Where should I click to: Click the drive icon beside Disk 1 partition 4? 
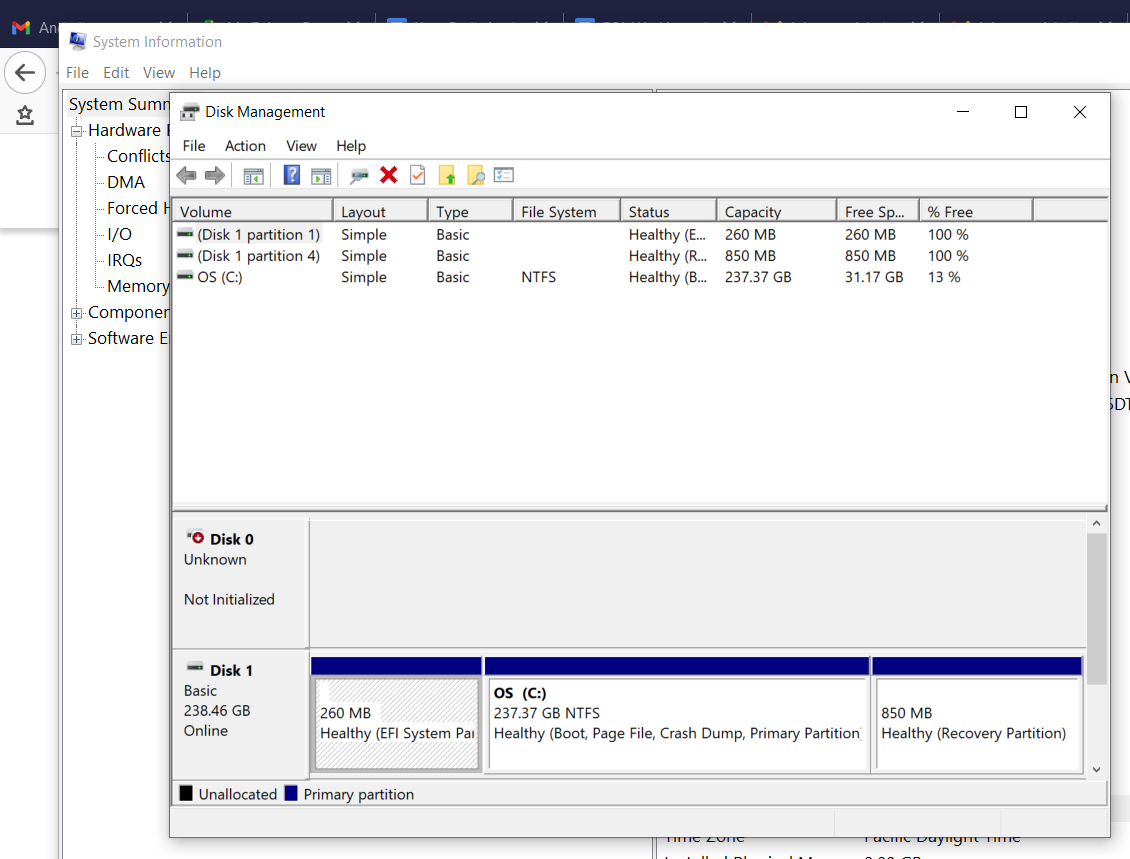pyautogui.click(x=185, y=254)
